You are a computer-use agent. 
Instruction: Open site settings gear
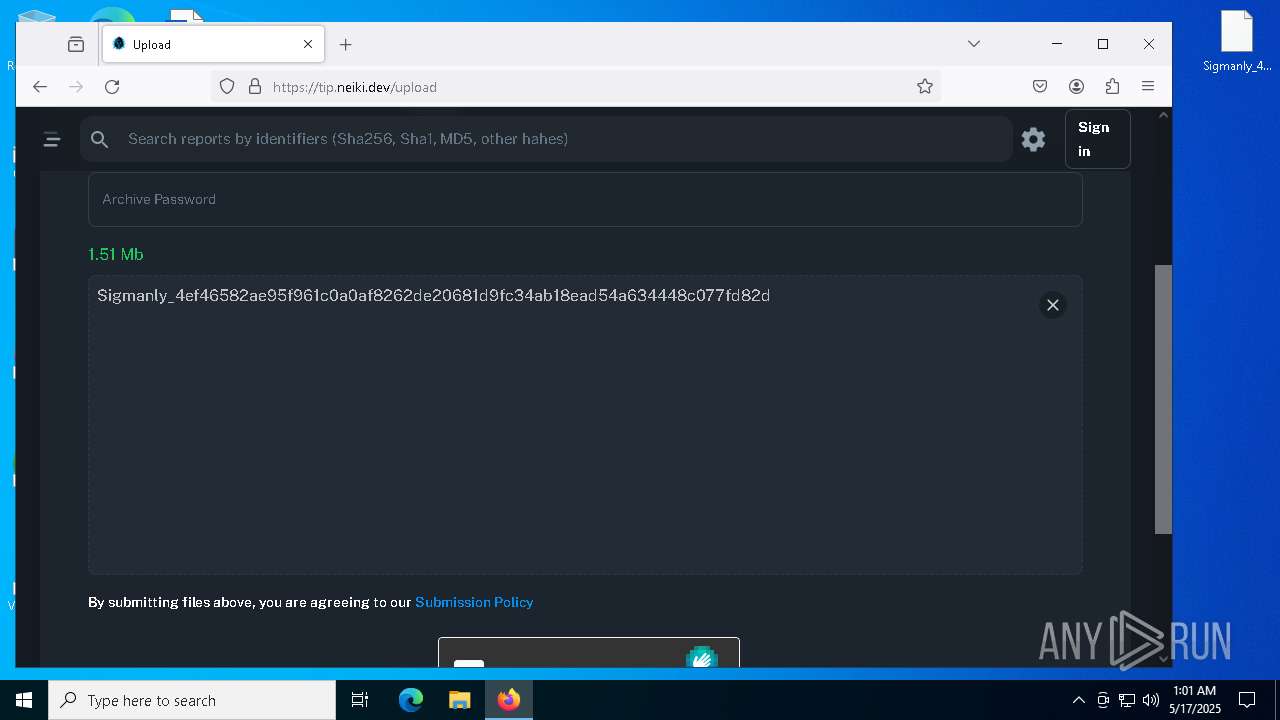coord(1033,139)
